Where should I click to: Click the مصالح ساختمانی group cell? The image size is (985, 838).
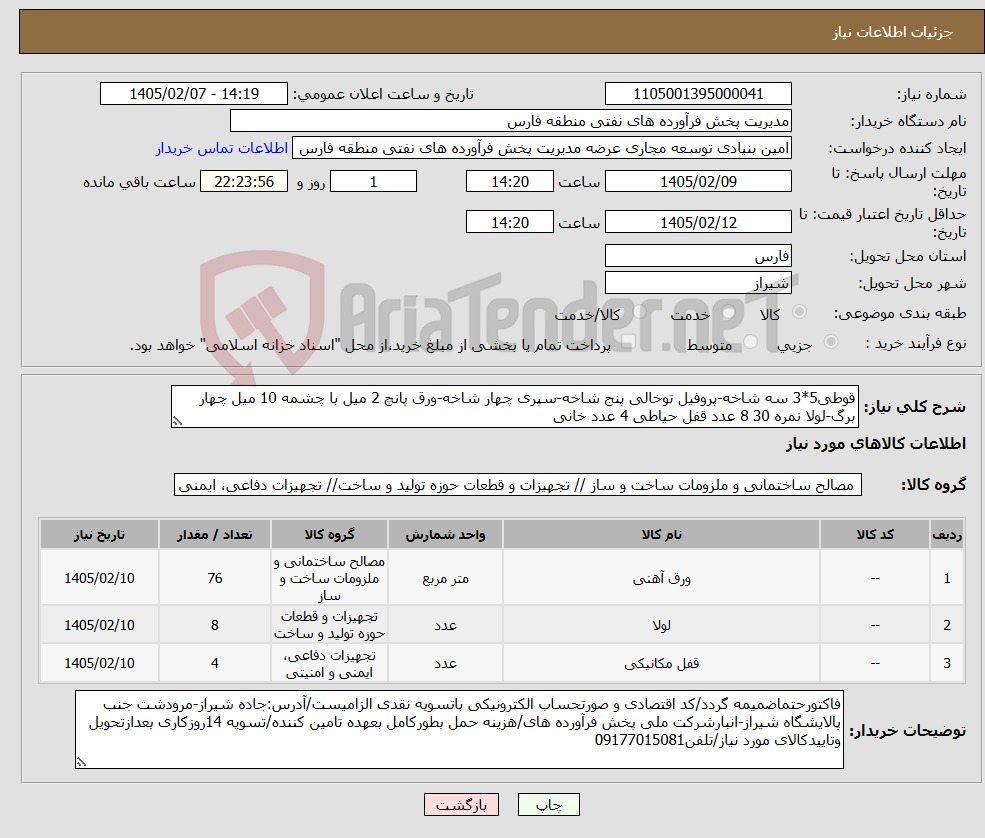[x=329, y=578]
